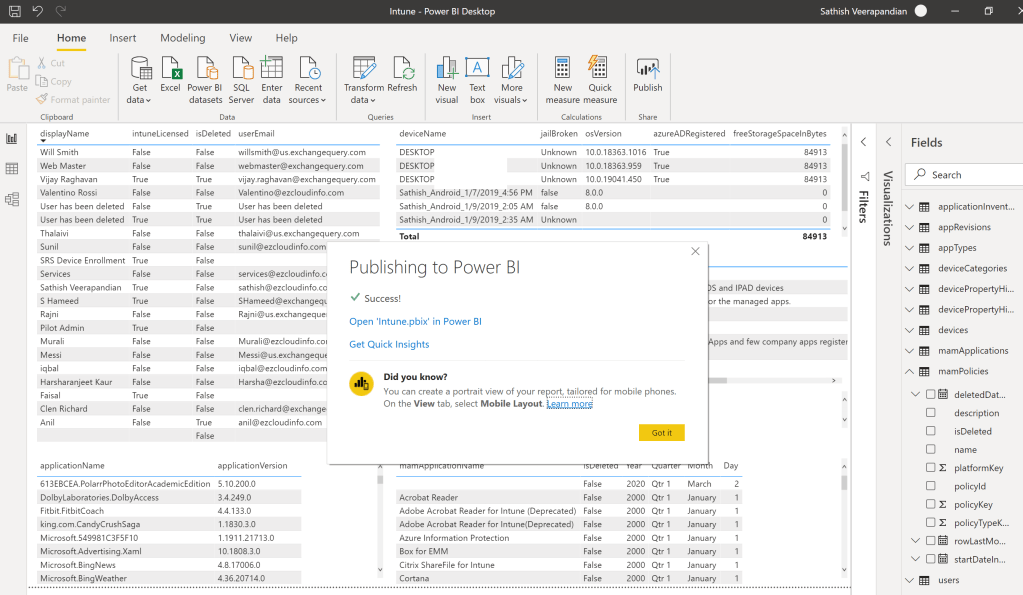Close the Publishing to Power BI dialog

695,252
